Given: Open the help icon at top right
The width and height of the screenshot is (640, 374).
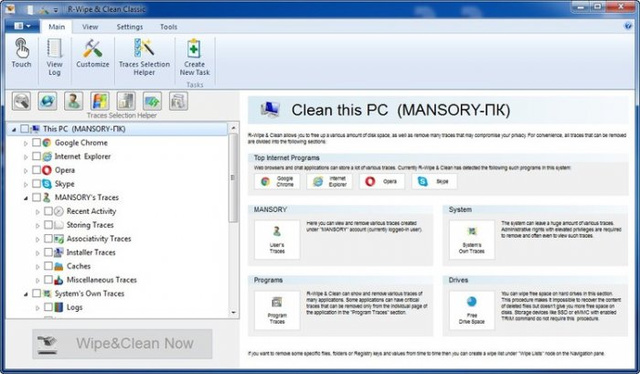Looking at the screenshot, I should (x=628, y=26).
